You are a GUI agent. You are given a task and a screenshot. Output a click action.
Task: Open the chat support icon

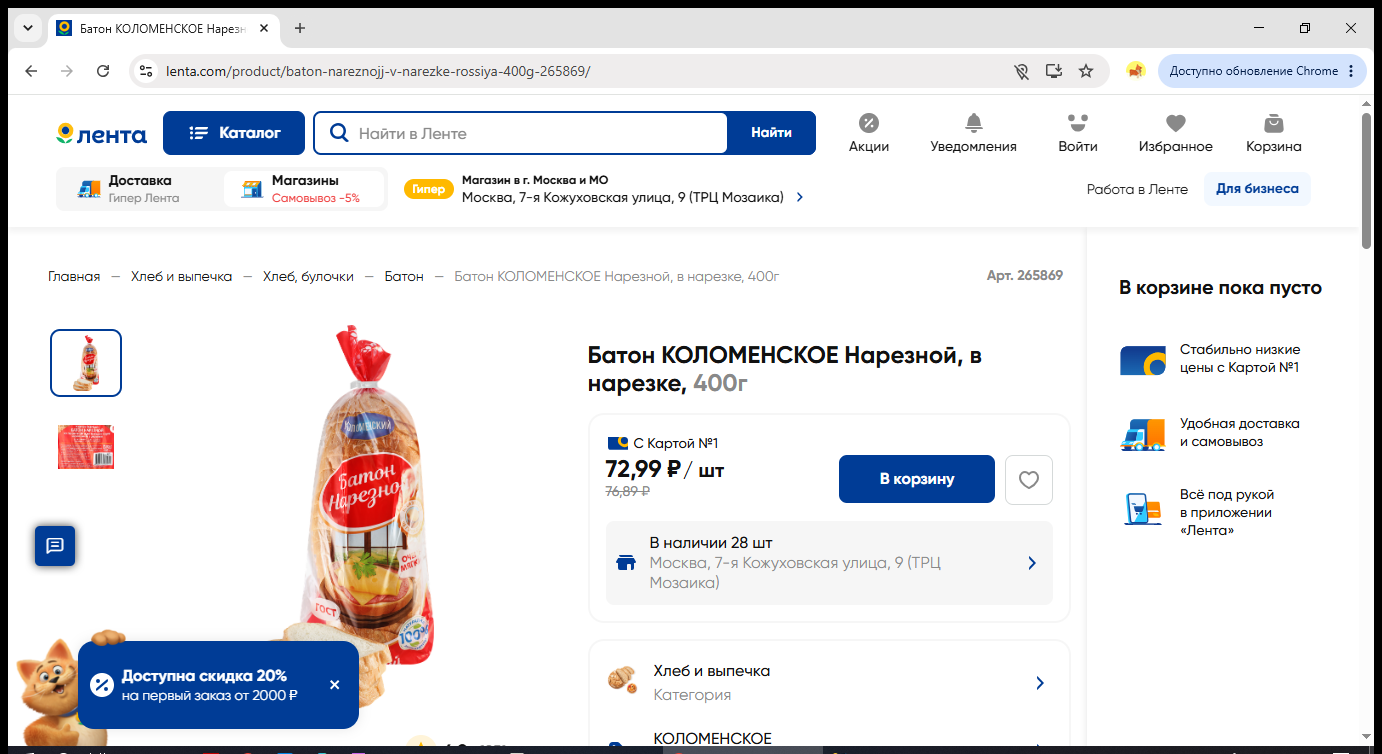coord(55,545)
